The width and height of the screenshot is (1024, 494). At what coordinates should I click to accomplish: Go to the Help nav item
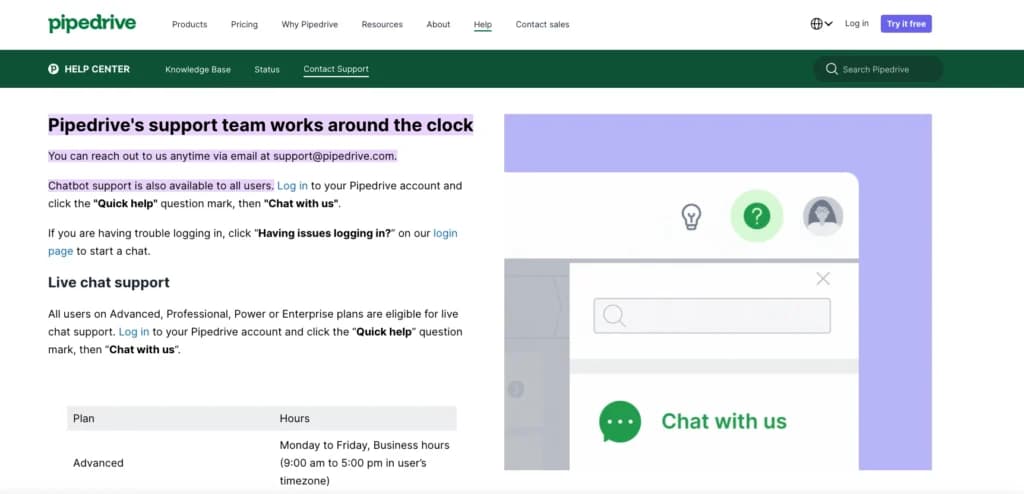(x=483, y=25)
